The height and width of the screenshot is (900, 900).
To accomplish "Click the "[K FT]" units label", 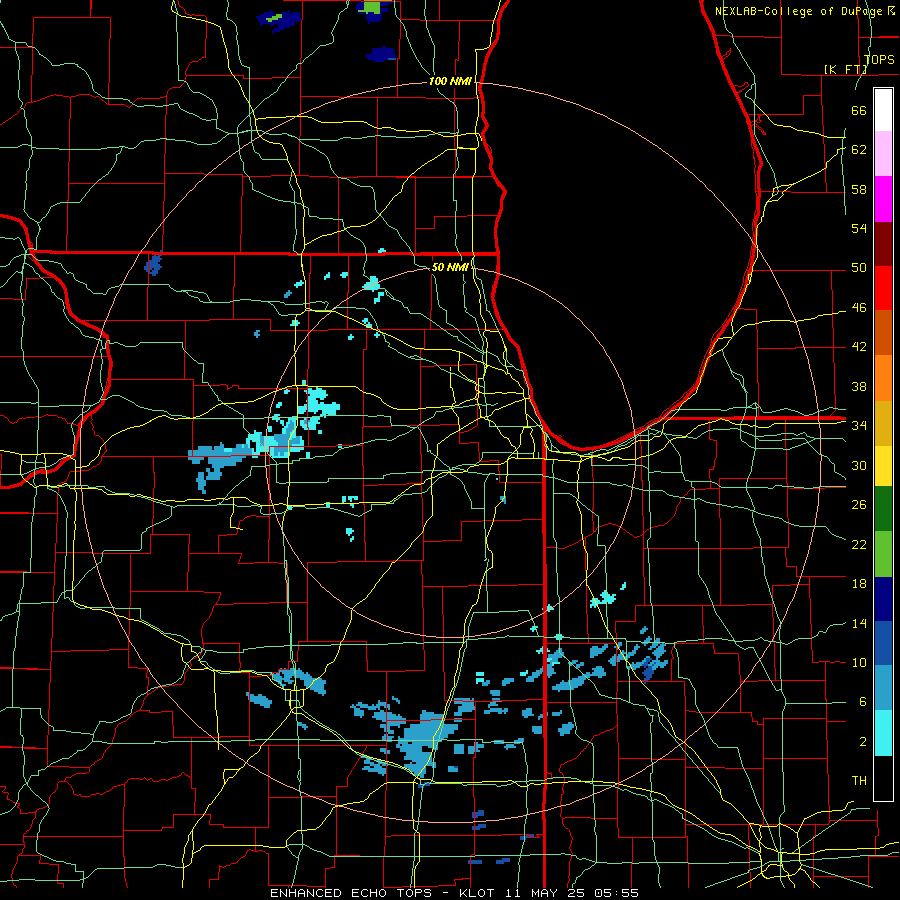I will click(x=845, y=70).
